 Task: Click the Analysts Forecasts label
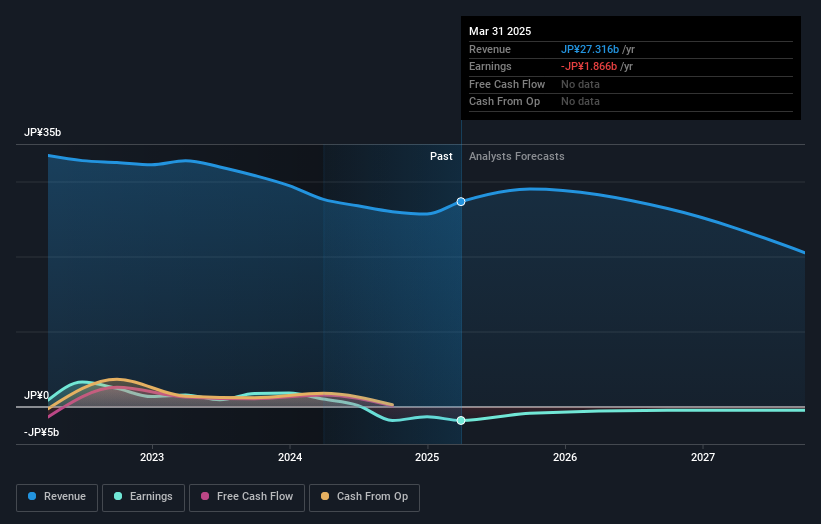tap(516, 156)
